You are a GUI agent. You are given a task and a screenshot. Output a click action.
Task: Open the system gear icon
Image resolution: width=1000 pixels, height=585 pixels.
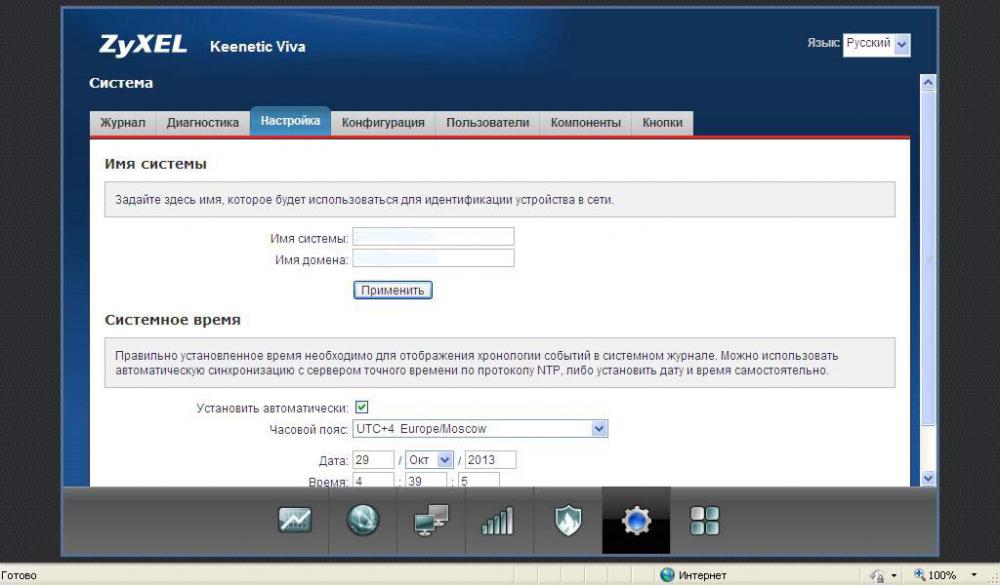[636, 521]
